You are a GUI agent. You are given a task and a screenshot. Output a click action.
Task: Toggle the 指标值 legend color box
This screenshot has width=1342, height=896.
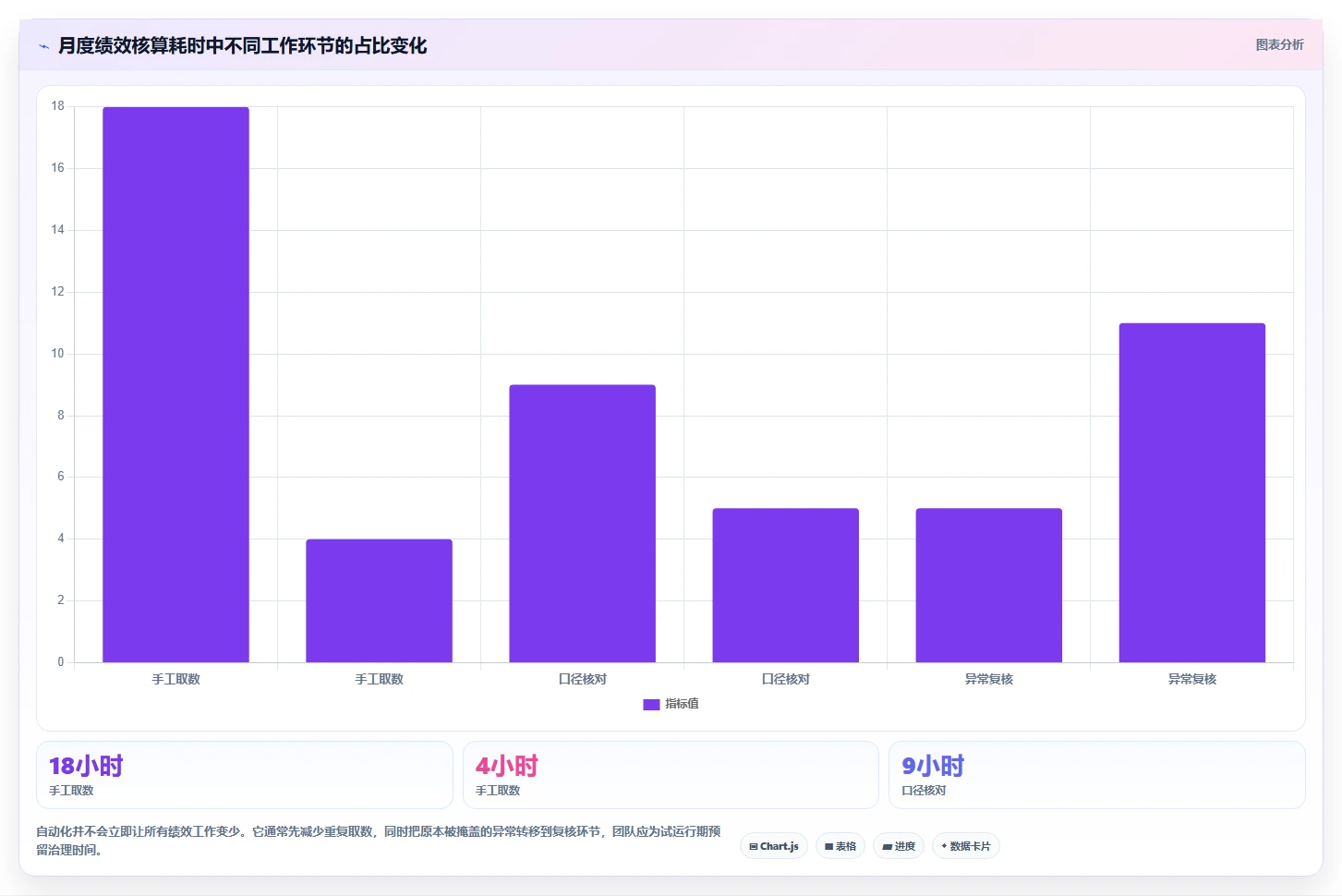(651, 704)
